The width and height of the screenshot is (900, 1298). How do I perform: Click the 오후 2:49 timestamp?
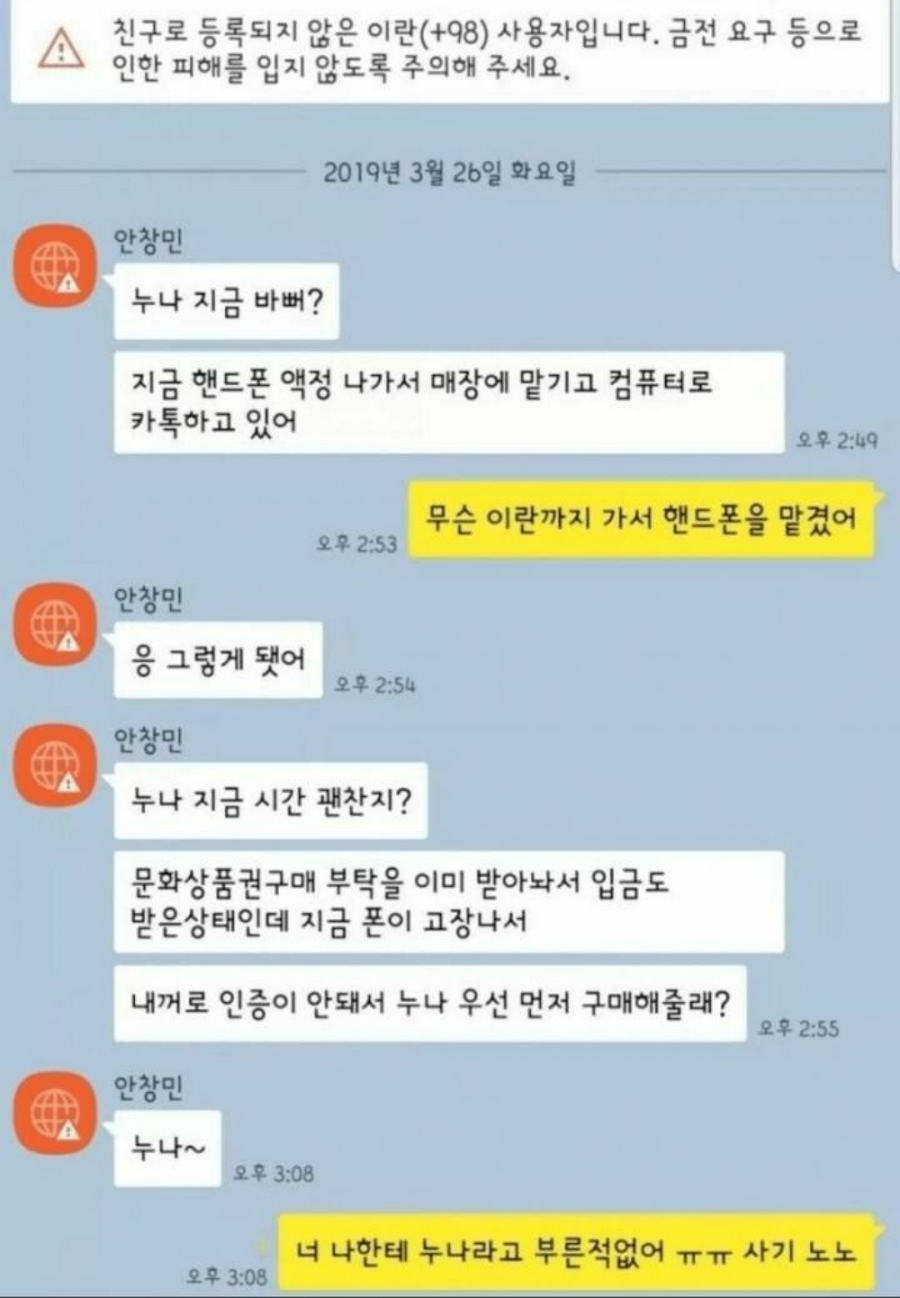pos(837,440)
